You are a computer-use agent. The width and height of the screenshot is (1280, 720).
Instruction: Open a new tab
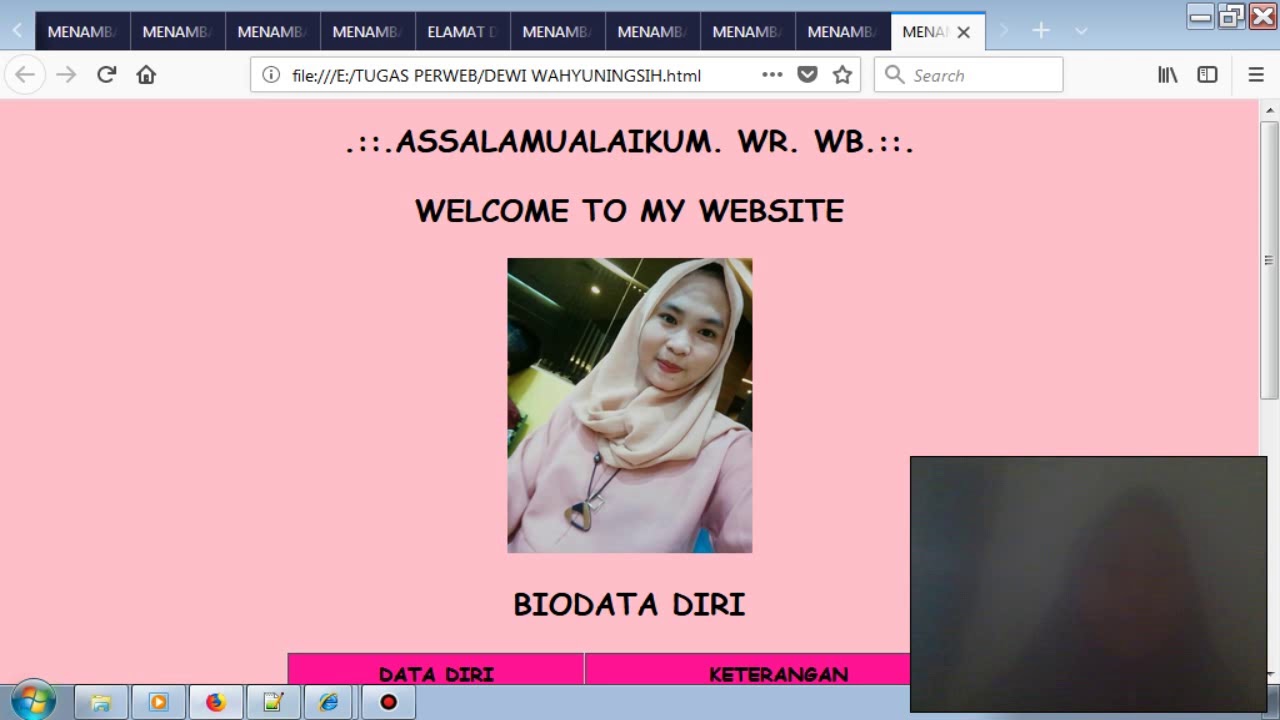click(x=1041, y=31)
